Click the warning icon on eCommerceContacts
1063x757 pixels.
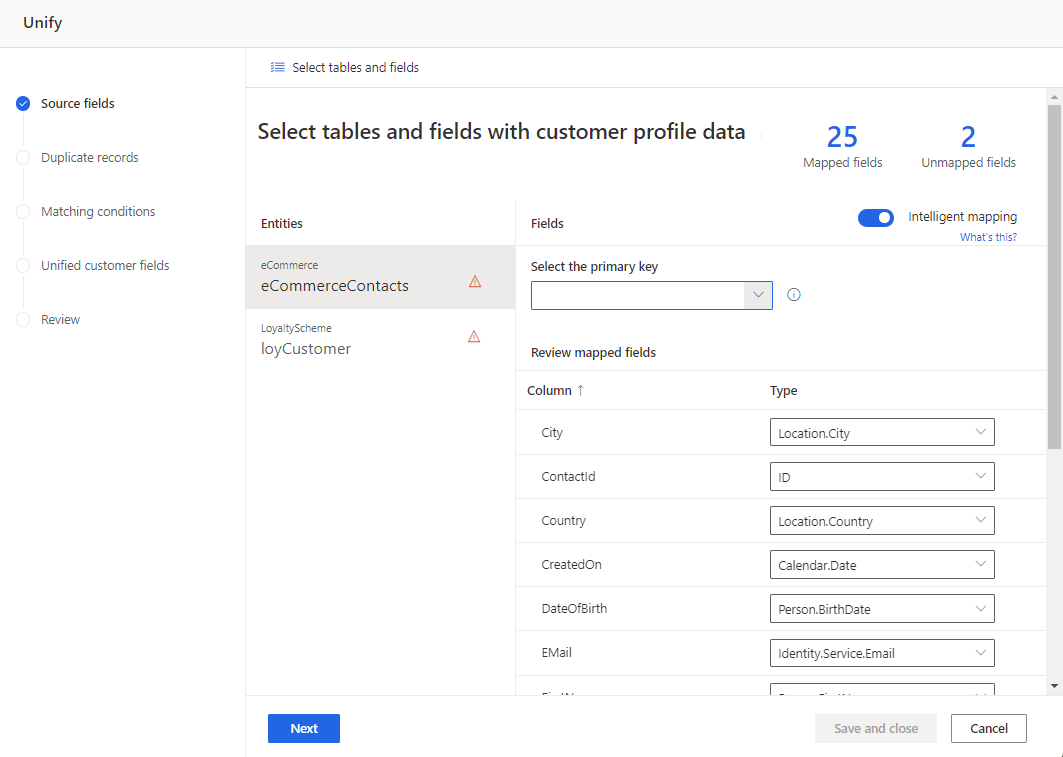pyautogui.click(x=475, y=281)
